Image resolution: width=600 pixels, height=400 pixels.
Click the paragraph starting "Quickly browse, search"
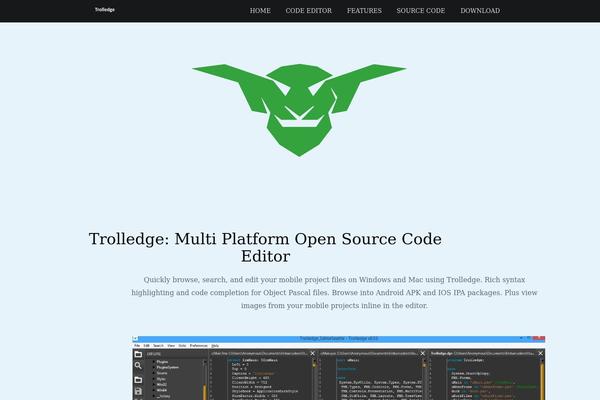click(x=334, y=292)
